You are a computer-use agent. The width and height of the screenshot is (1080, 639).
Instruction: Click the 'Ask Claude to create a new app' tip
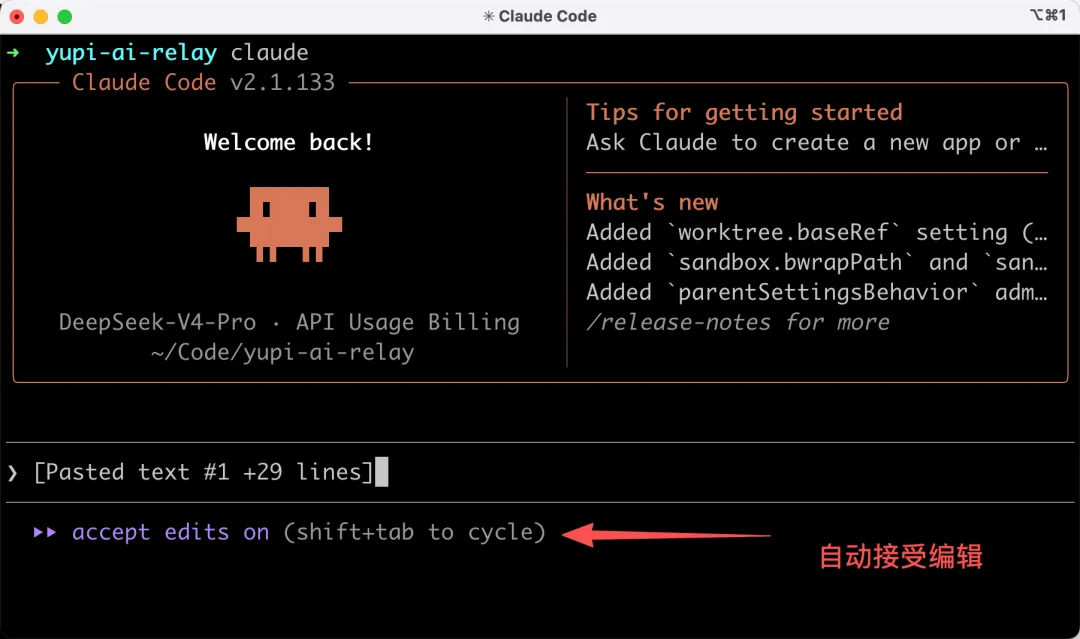[817, 143]
